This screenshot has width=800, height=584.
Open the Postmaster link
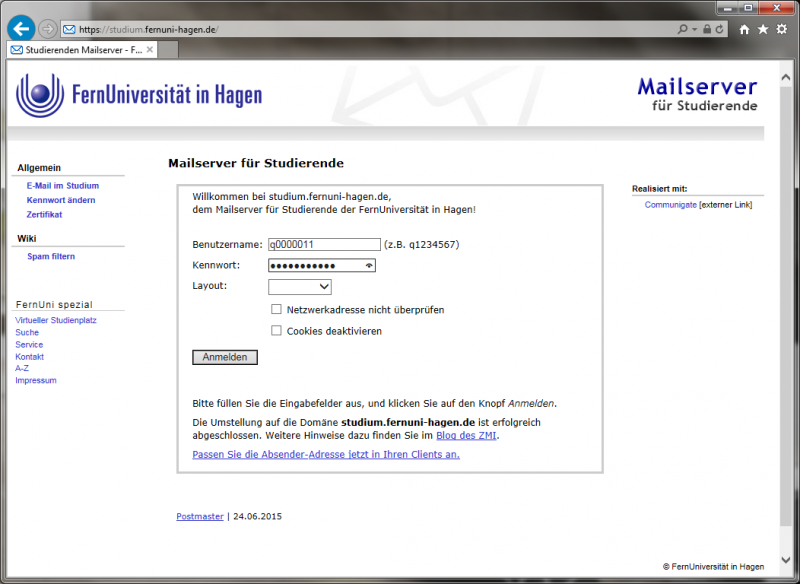tap(200, 516)
